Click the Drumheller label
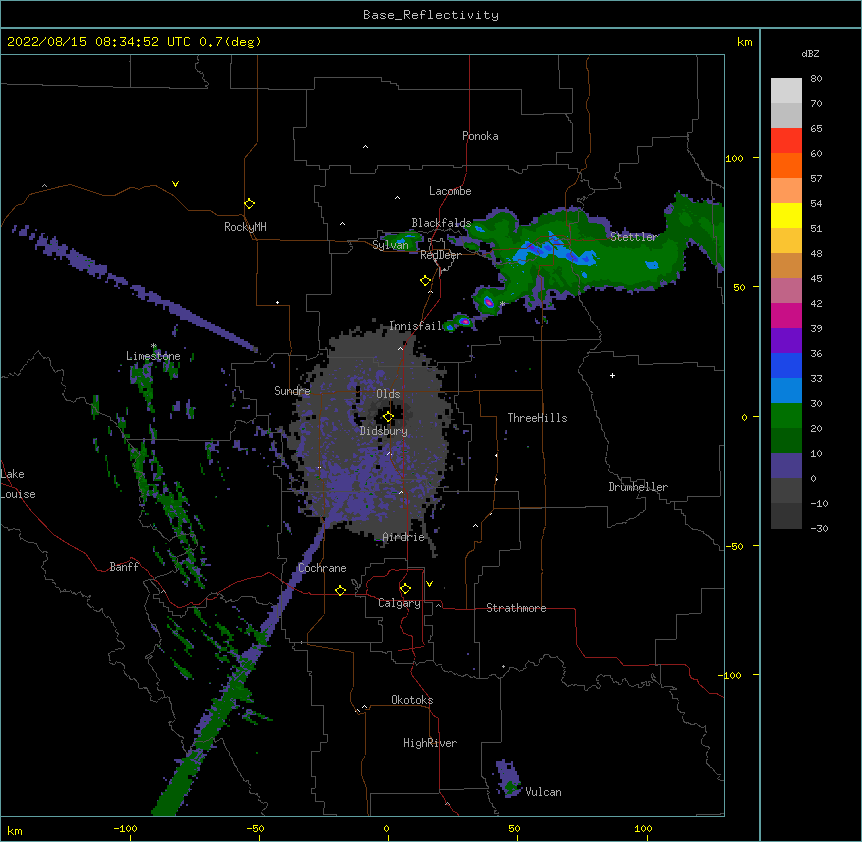Image resolution: width=862 pixels, height=842 pixels. 638,487
